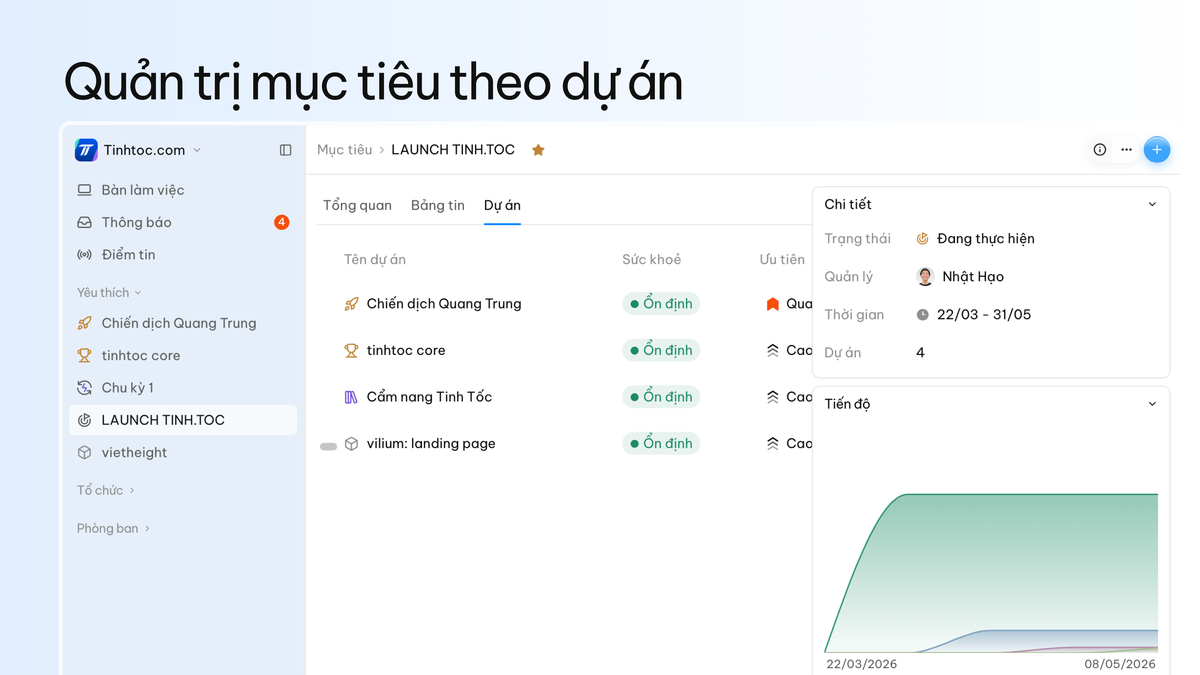This screenshot has width=1200, height=675.
Task: Click the Tinhtoc.com logo icon
Action: click(x=86, y=150)
